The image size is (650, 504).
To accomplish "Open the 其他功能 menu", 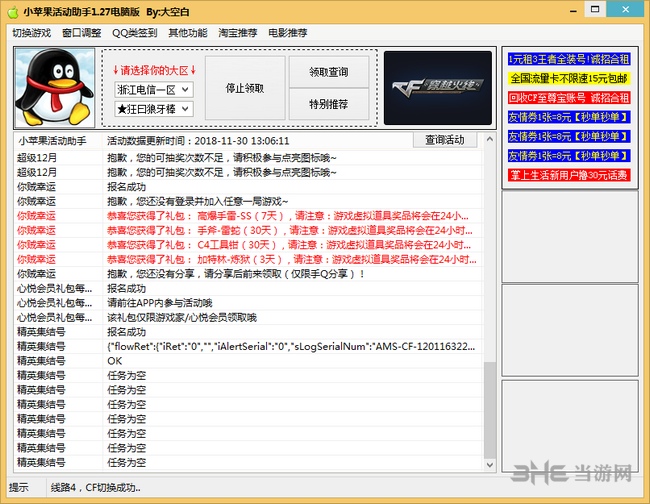I will (188, 33).
